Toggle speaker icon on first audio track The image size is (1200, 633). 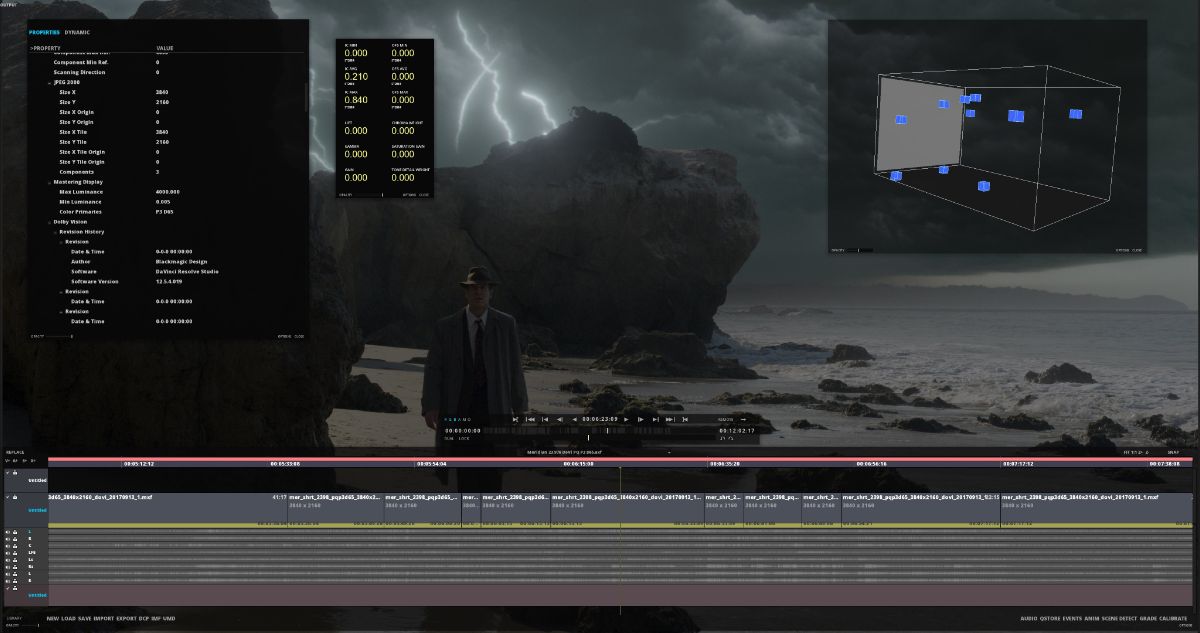point(7,532)
